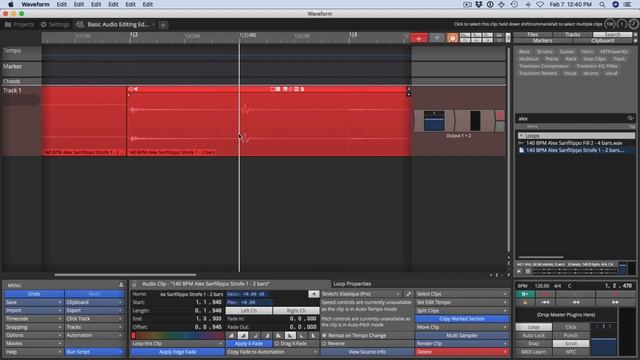
Task: Click the search magnifier icon in browser
Action: coord(630,118)
